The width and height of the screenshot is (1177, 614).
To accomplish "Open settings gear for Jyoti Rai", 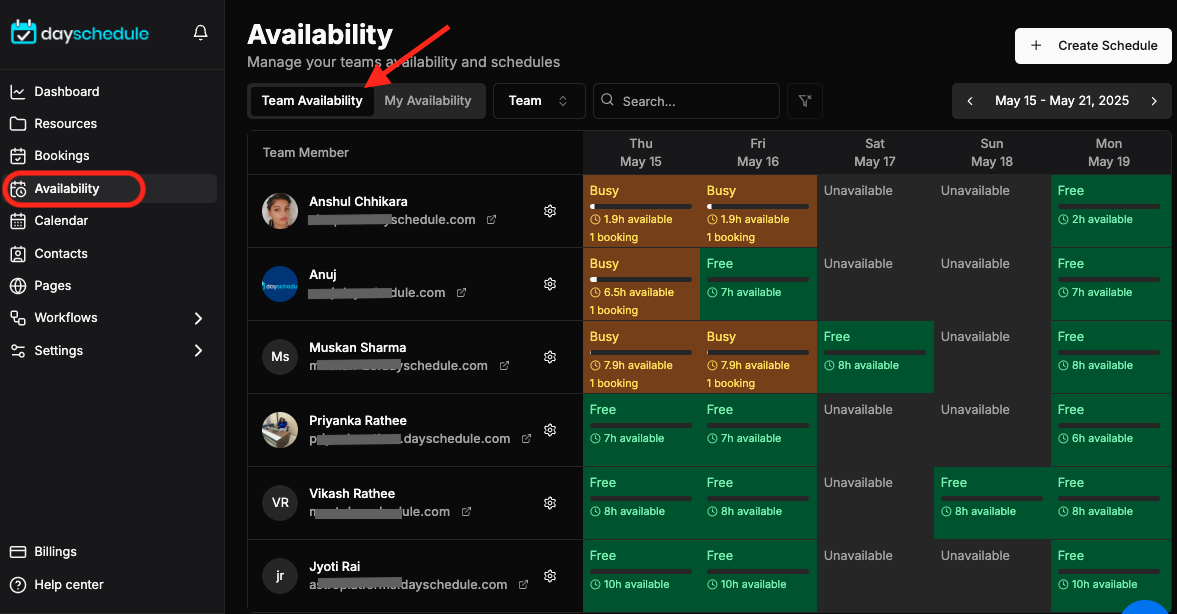I will [550, 576].
